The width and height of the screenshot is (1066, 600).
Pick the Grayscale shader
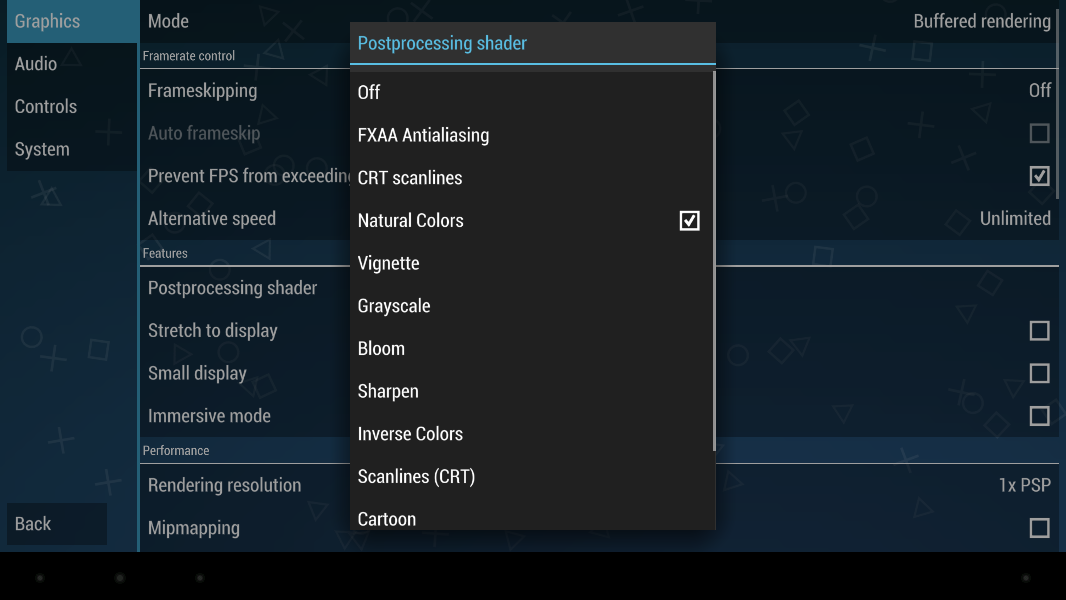point(394,306)
